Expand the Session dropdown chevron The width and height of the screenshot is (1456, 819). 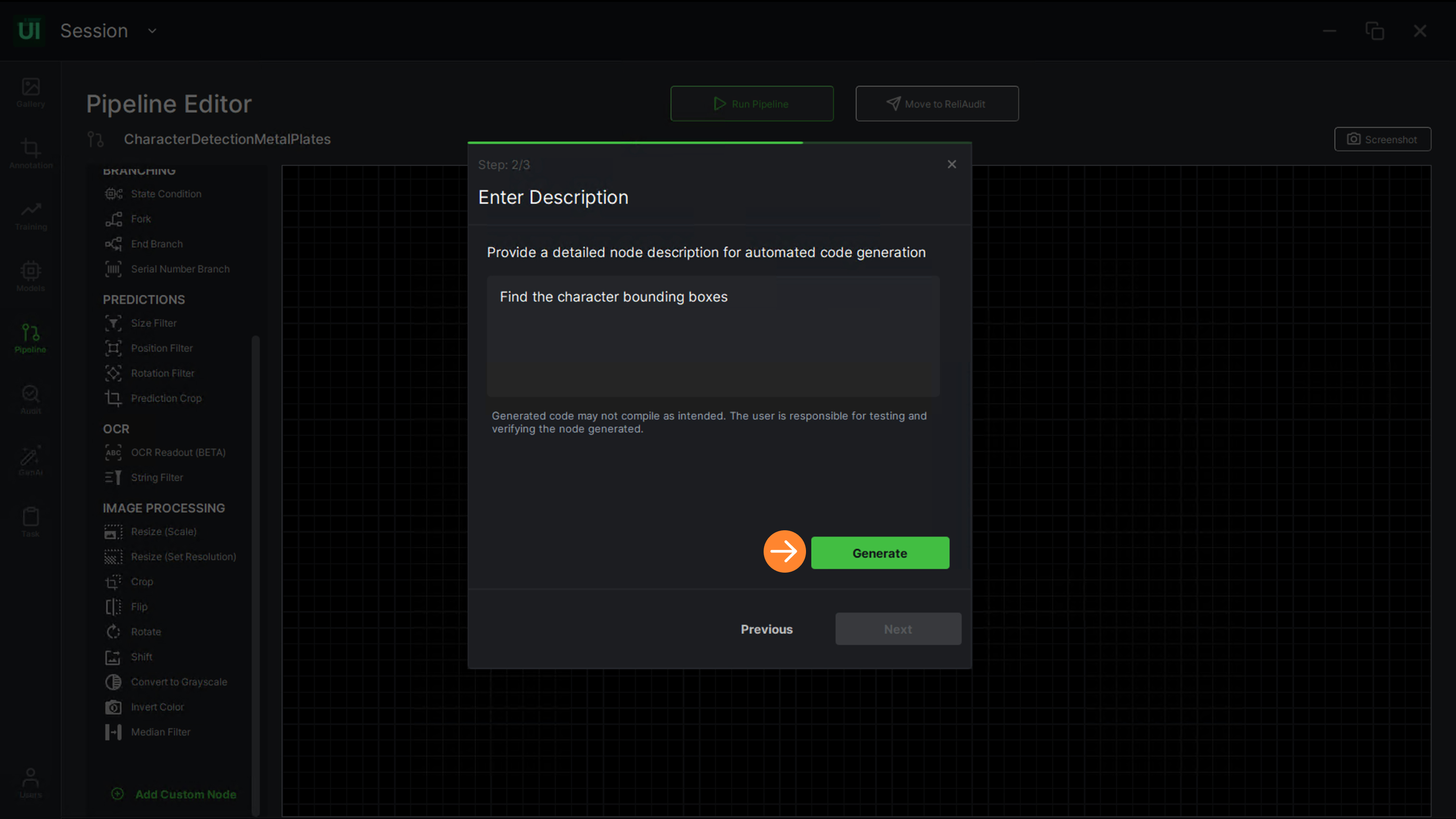pyautogui.click(x=152, y=31)
